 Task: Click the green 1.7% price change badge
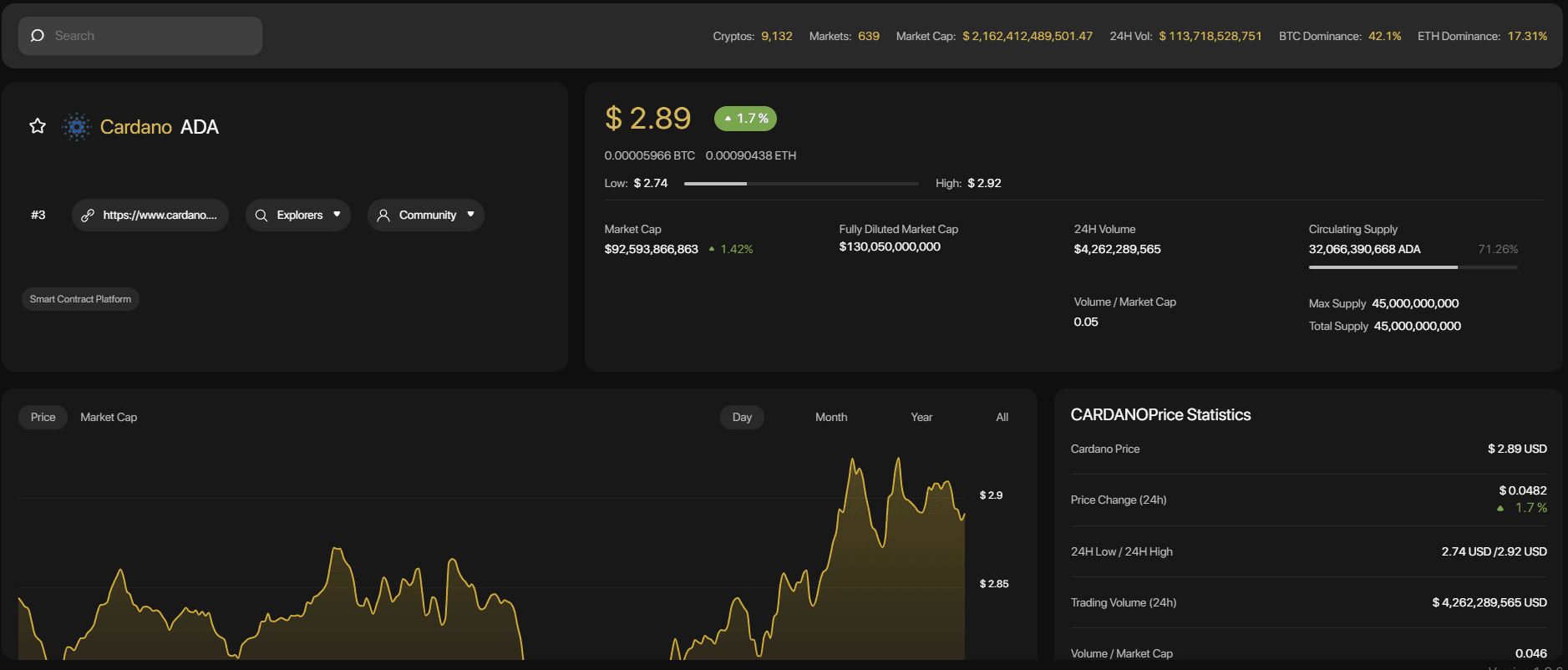pos(745,119)
